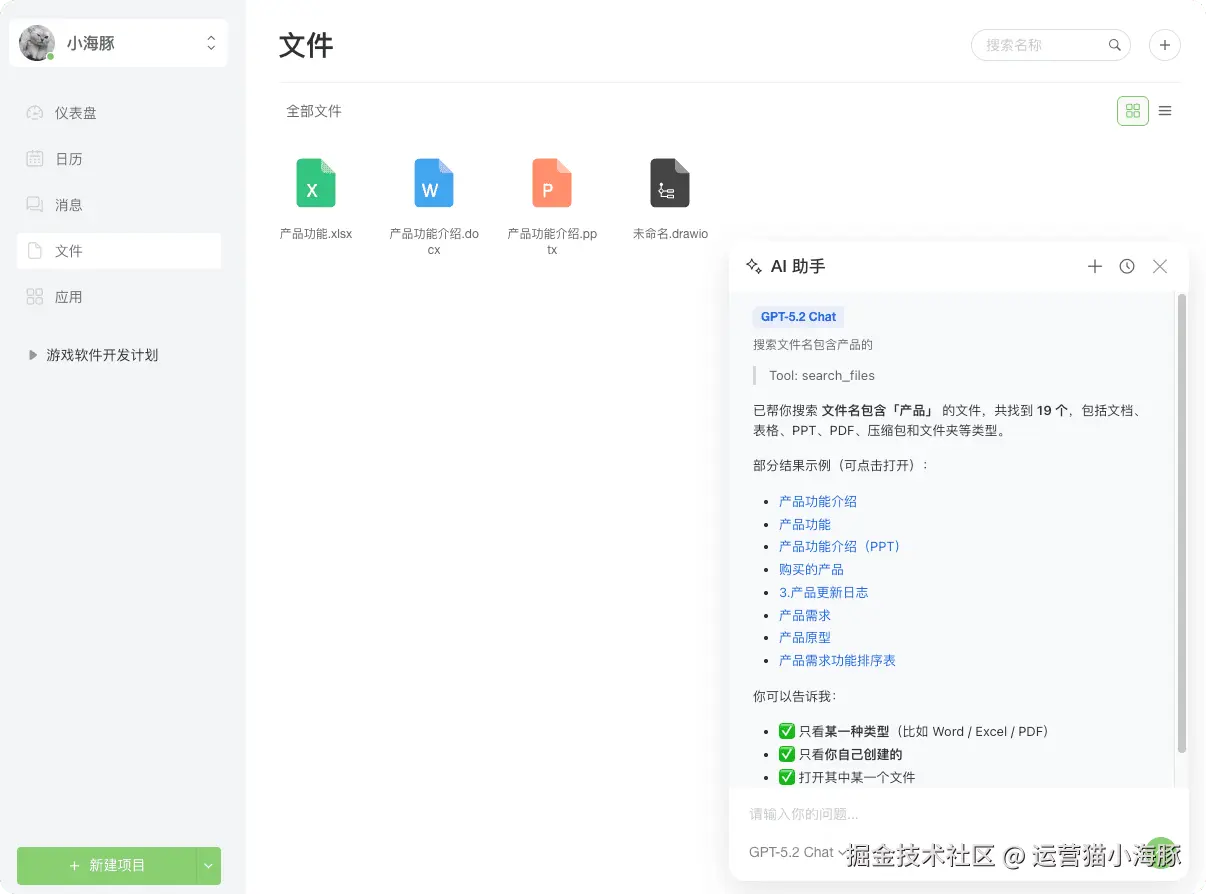Image resolution: width=1206 pixels, height=894 pixels.
Task: Open 日历 in the sidebar
Action: pyautogui.click(x=119, y=159)
